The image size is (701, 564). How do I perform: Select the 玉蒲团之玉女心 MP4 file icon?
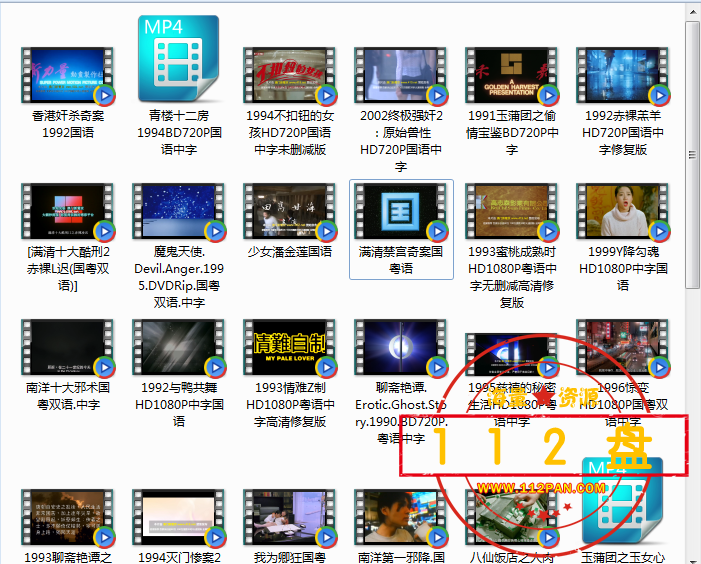[x=622, y=503]
